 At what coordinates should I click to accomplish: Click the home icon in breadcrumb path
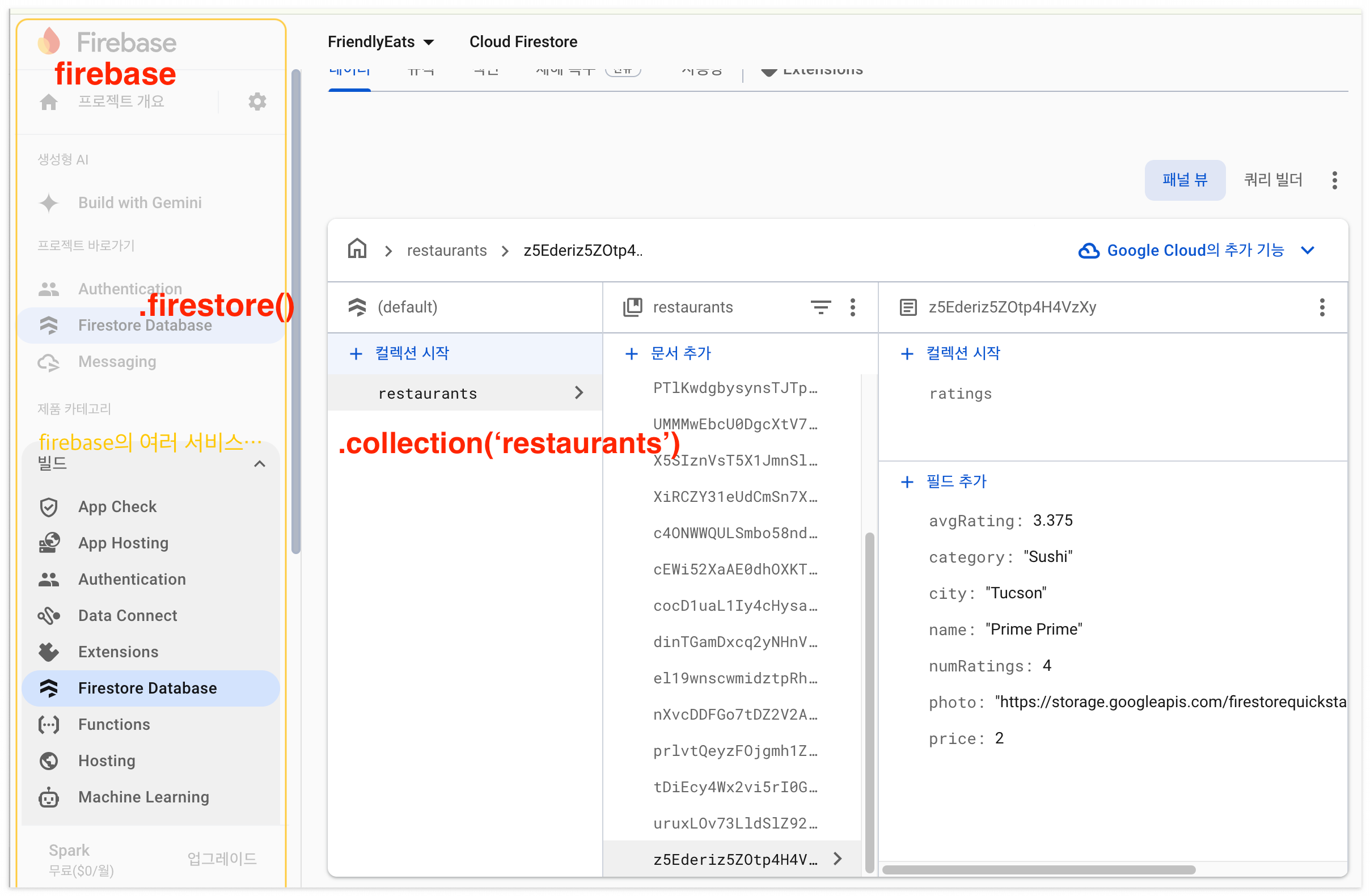pyautogui.click(x=357, y=250)
